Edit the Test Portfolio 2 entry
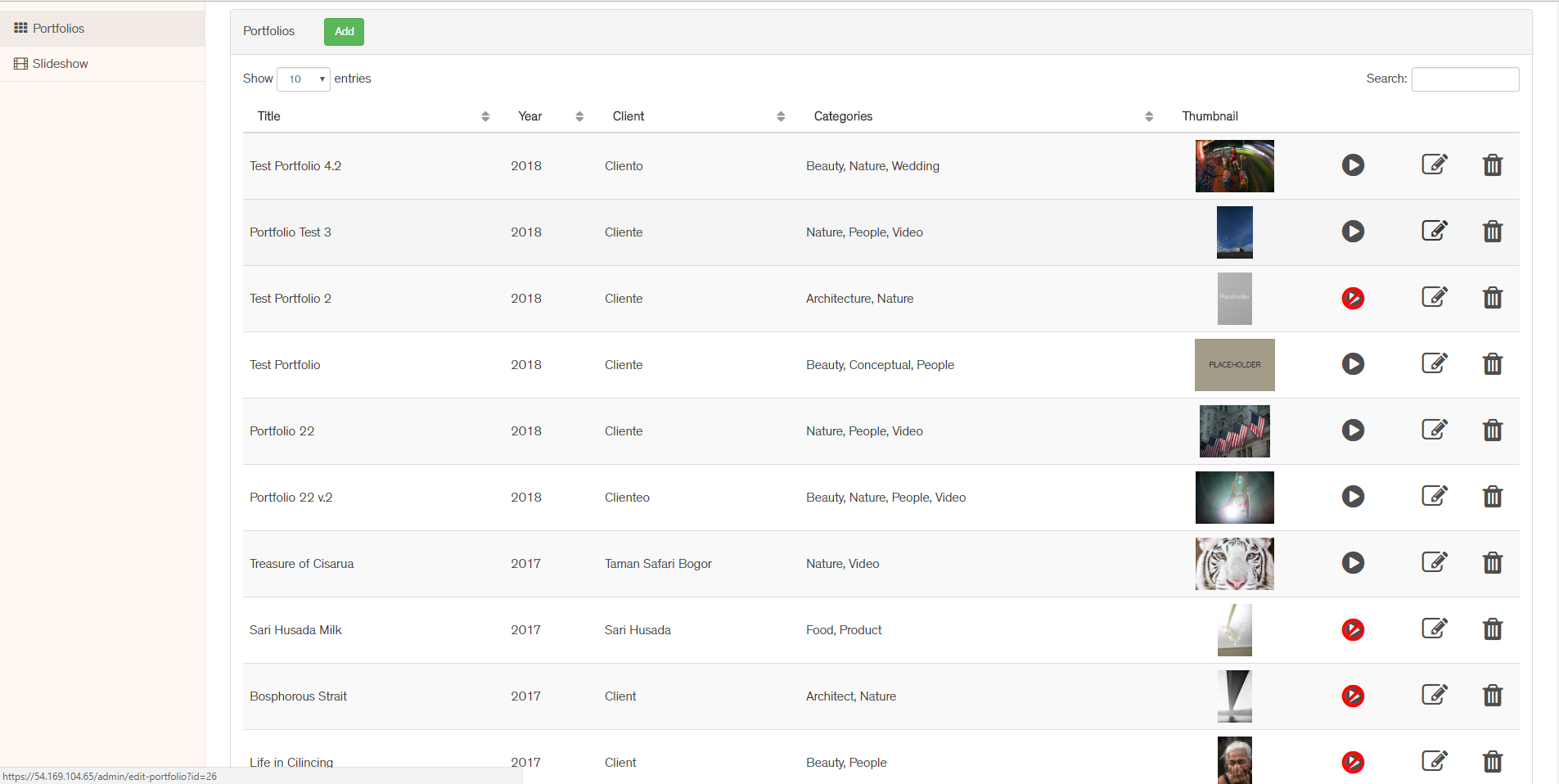Screen dimensions: 1559x784 tap(1434, 297)
